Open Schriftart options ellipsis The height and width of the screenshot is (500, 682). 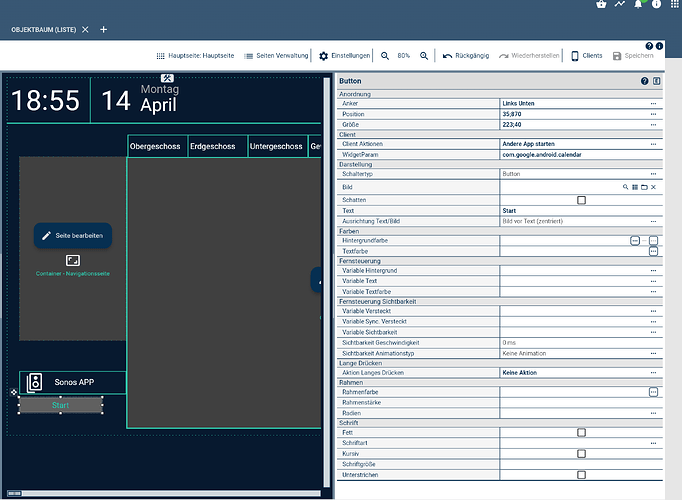coord(653,443)
